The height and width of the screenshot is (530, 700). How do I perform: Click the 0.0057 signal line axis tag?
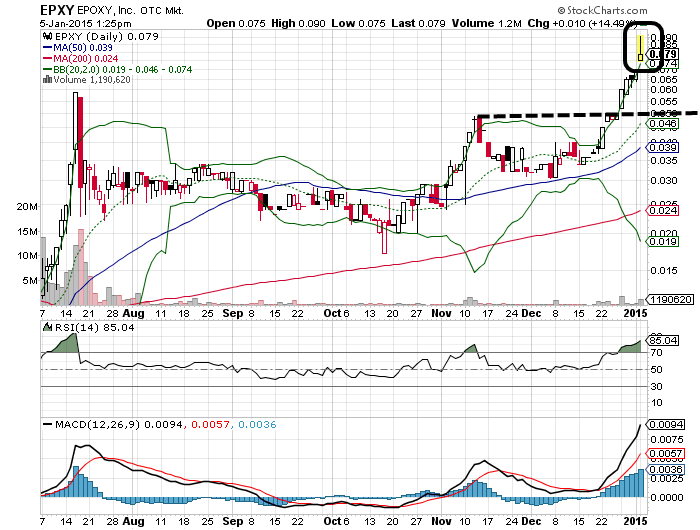666,454
